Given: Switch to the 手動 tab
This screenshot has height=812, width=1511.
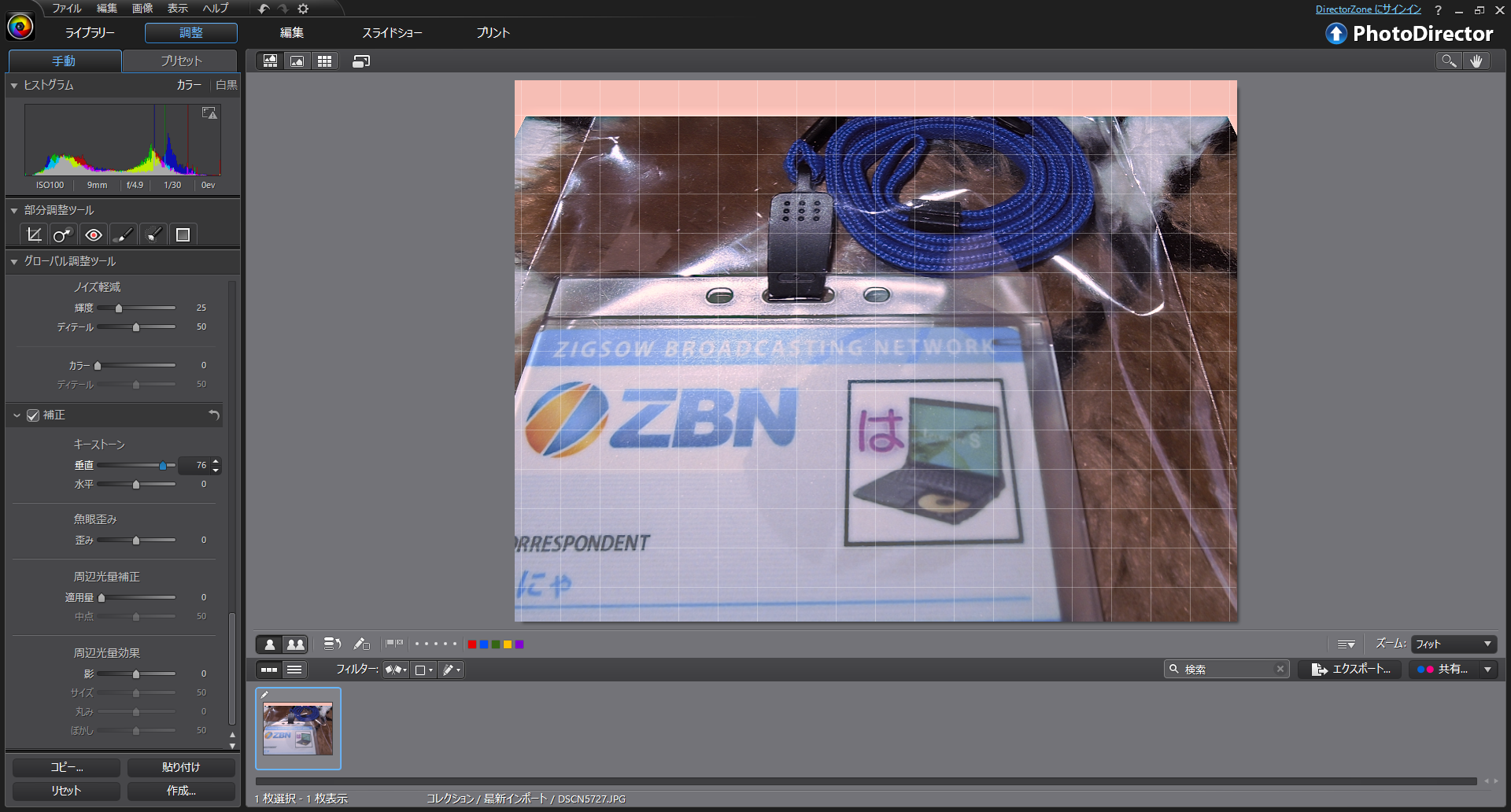Looking at the screenshot, I should (65, 61).
